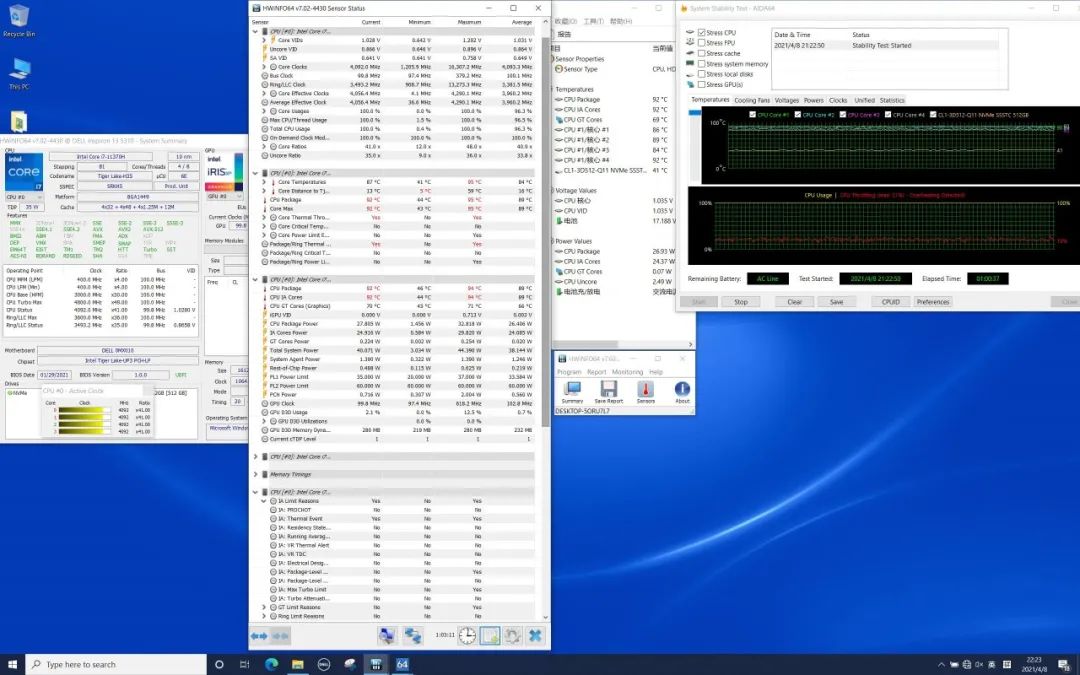Image resolution: width=1080 pixels, height=675 pixels.
Task: Open Microsoft Edge from the taskbar
Action: tap(272, 664)
